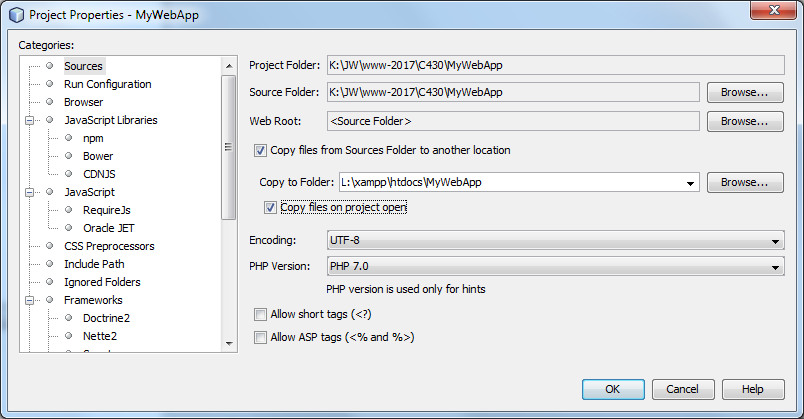Select the Browser category

[84, 102]
